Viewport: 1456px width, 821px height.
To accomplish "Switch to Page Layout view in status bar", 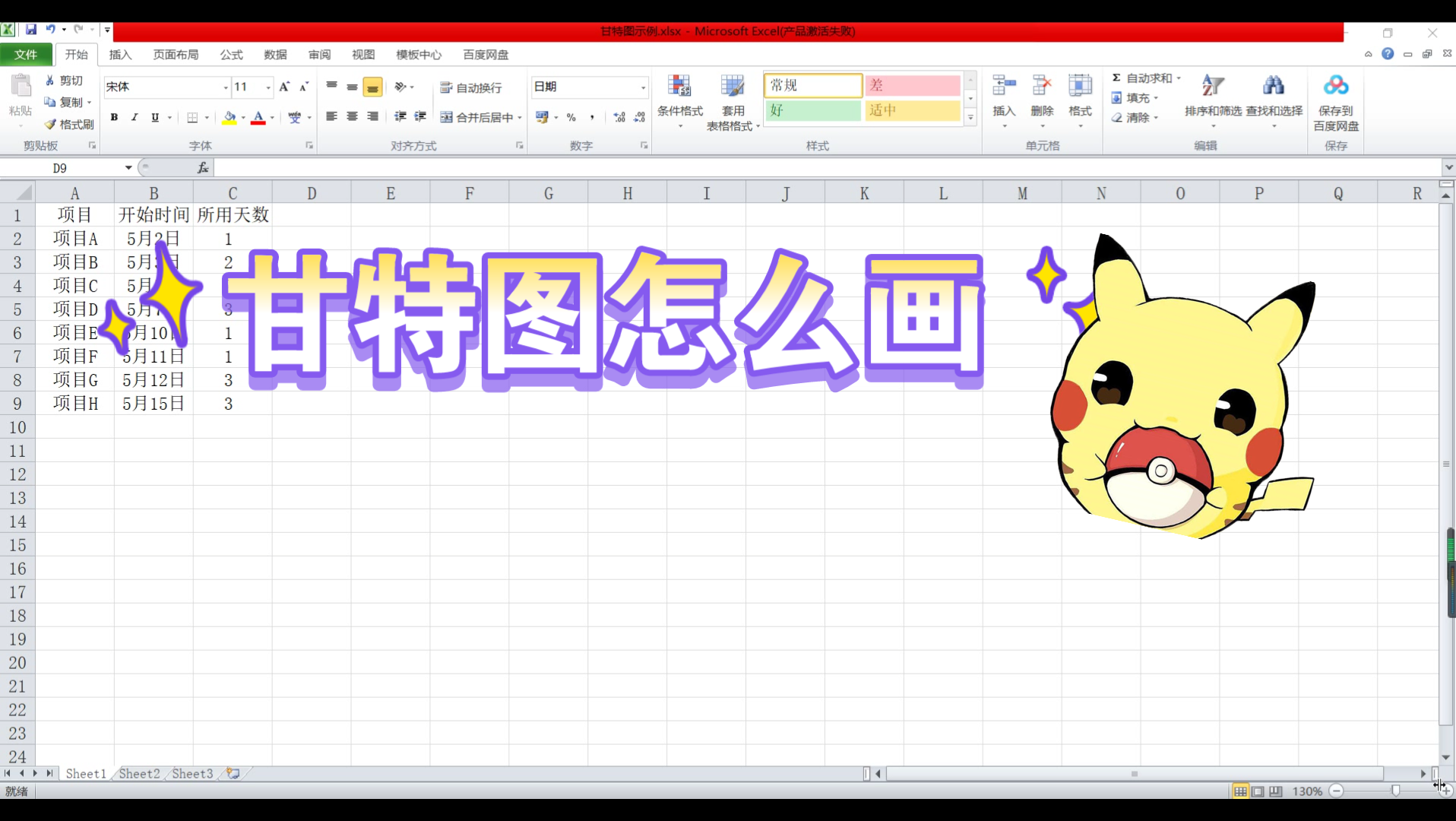I will pos(1258,791).
